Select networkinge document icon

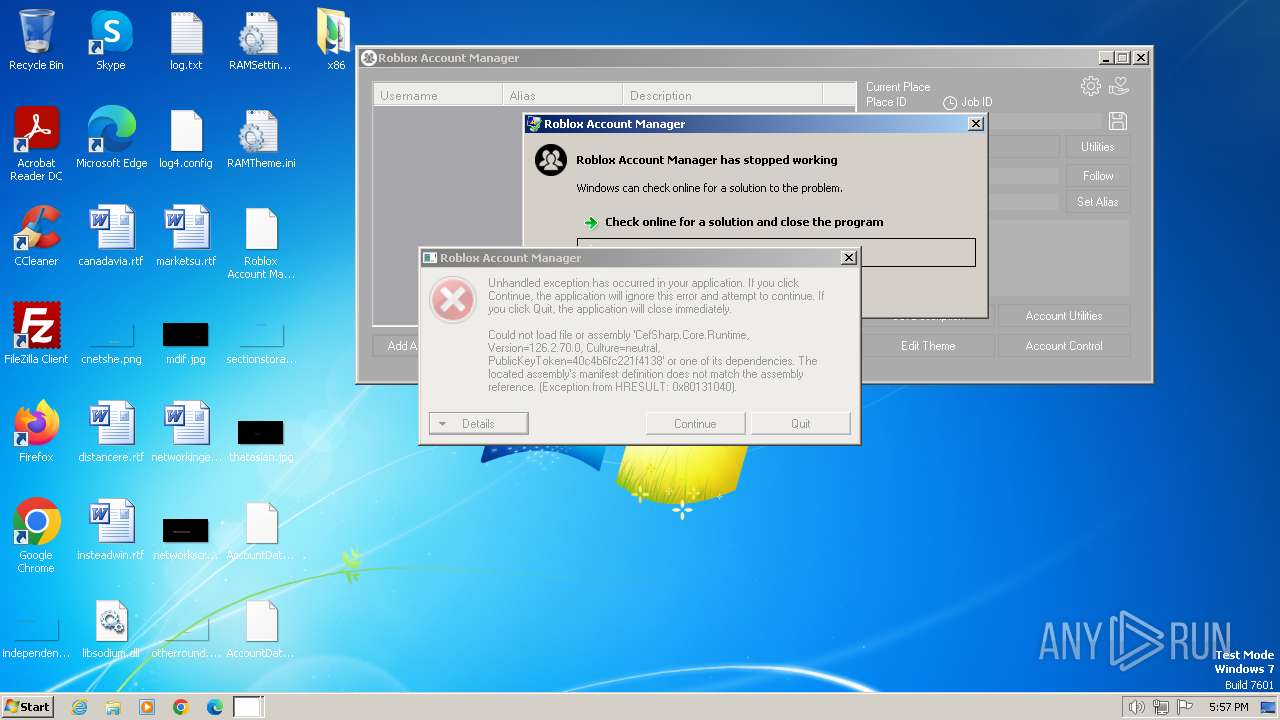(x=186, y=431)
